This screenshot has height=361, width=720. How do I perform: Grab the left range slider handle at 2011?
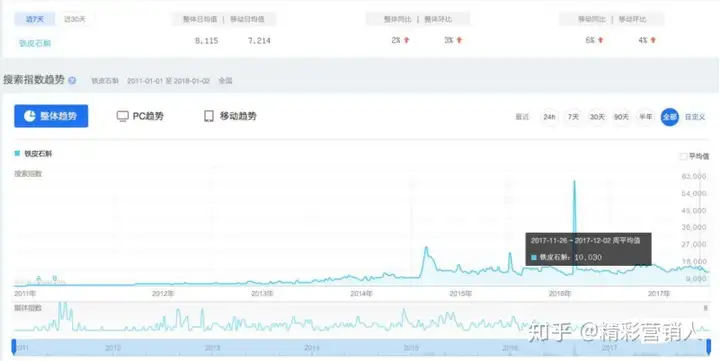coord(14,347)
